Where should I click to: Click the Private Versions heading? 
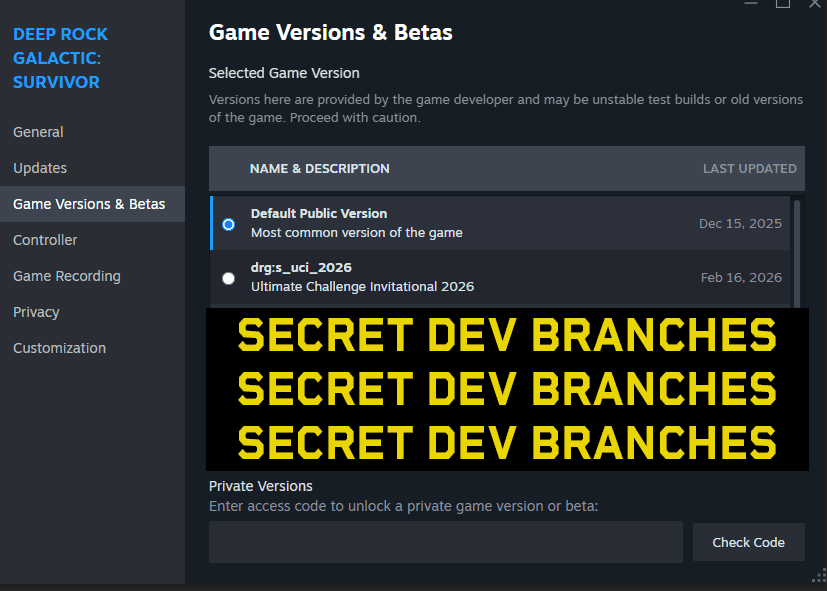(261, 486)
